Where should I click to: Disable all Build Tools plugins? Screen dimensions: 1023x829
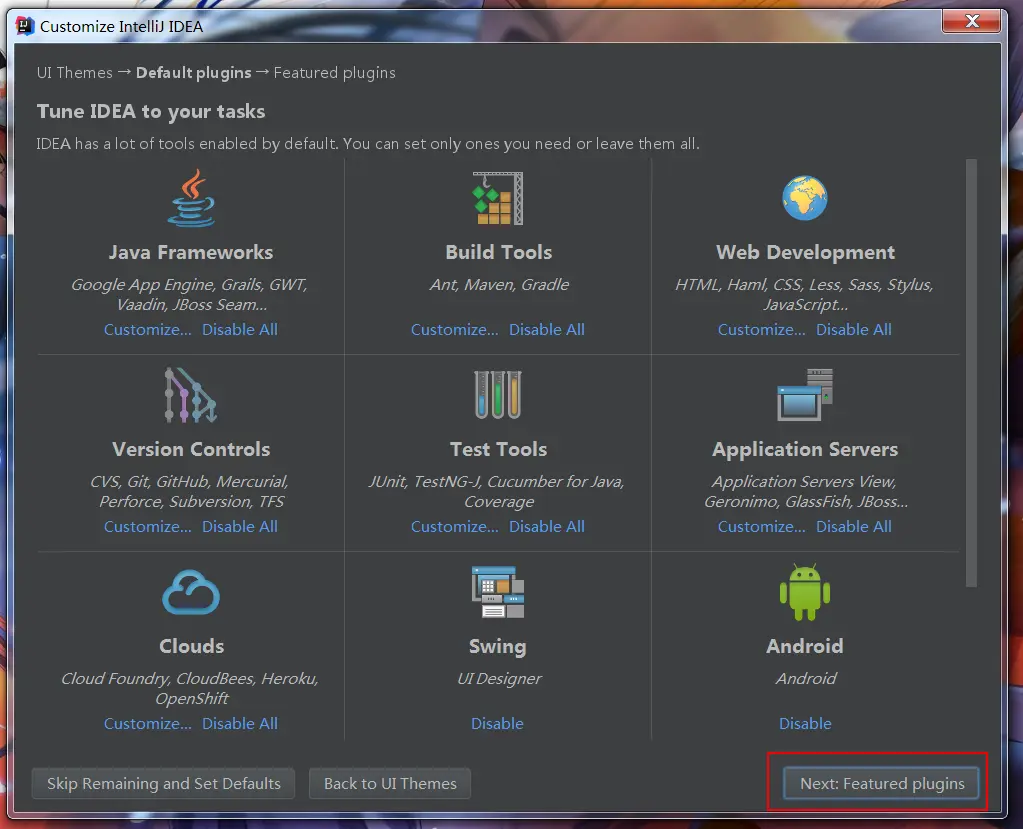[547, 329]
